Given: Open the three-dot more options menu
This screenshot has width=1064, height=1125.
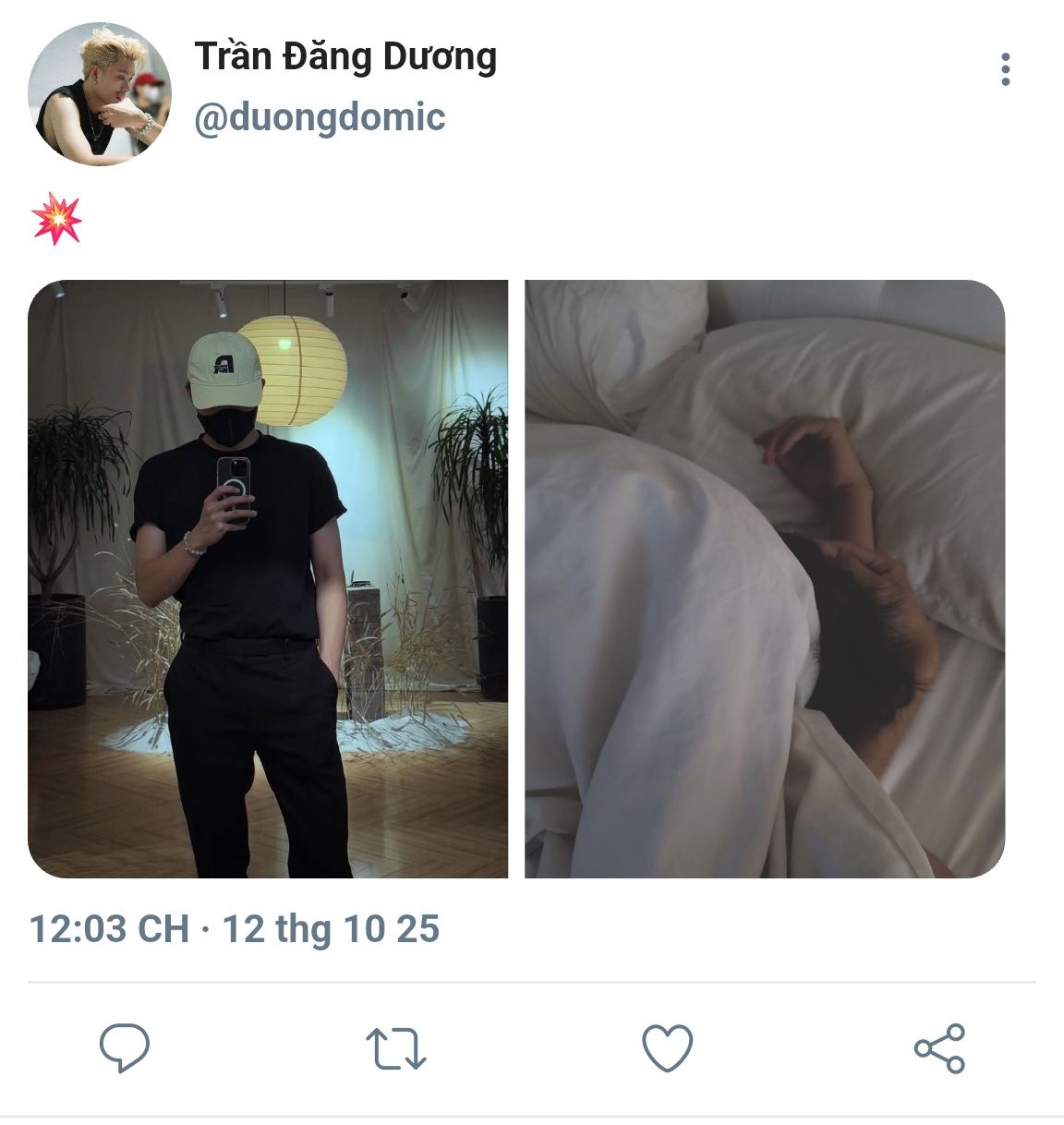Looking at the screenshot, I should [x=1005, y=70].
